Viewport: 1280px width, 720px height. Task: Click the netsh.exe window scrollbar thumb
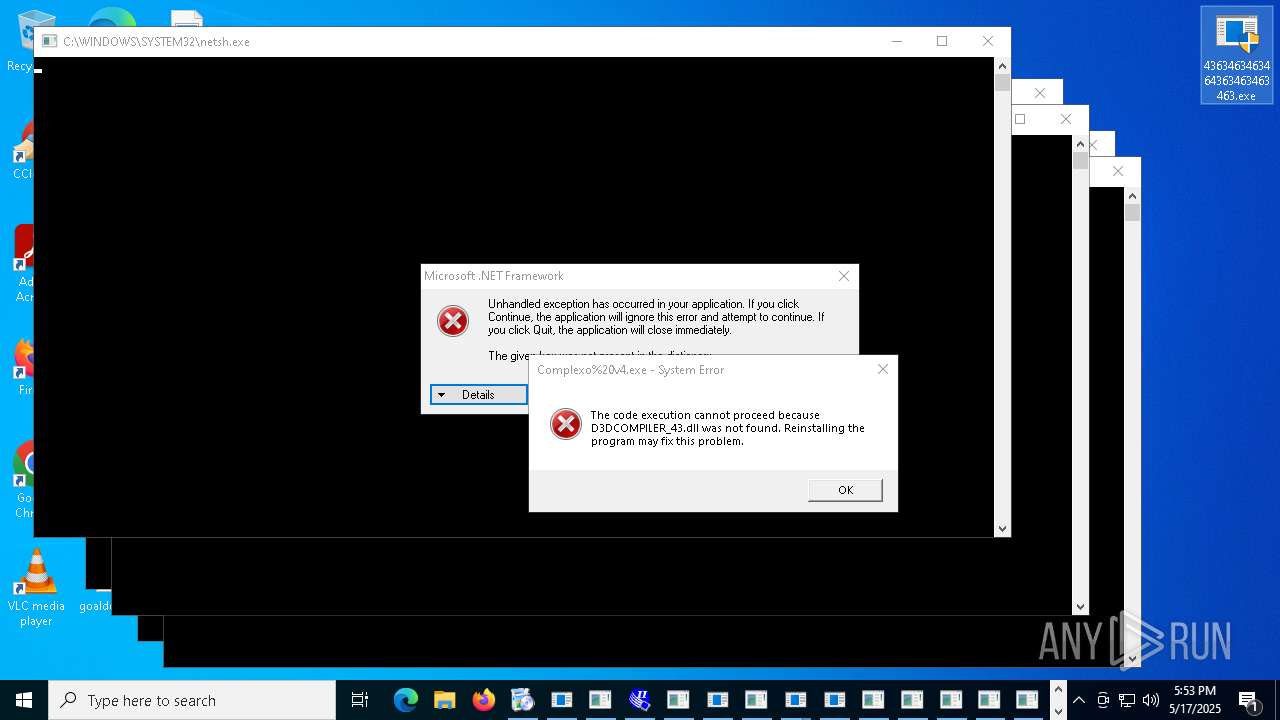(x=1002, y=83)
